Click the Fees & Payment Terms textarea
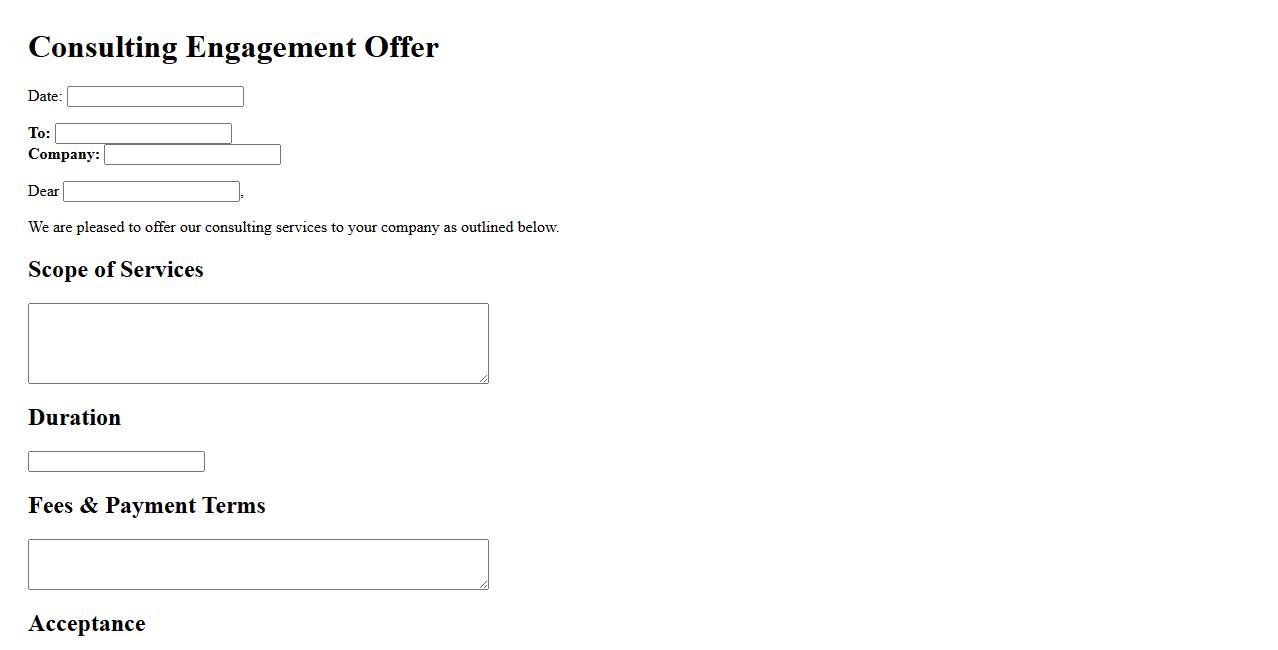This screenshot has width=1278, height=650. coord(258,564)
